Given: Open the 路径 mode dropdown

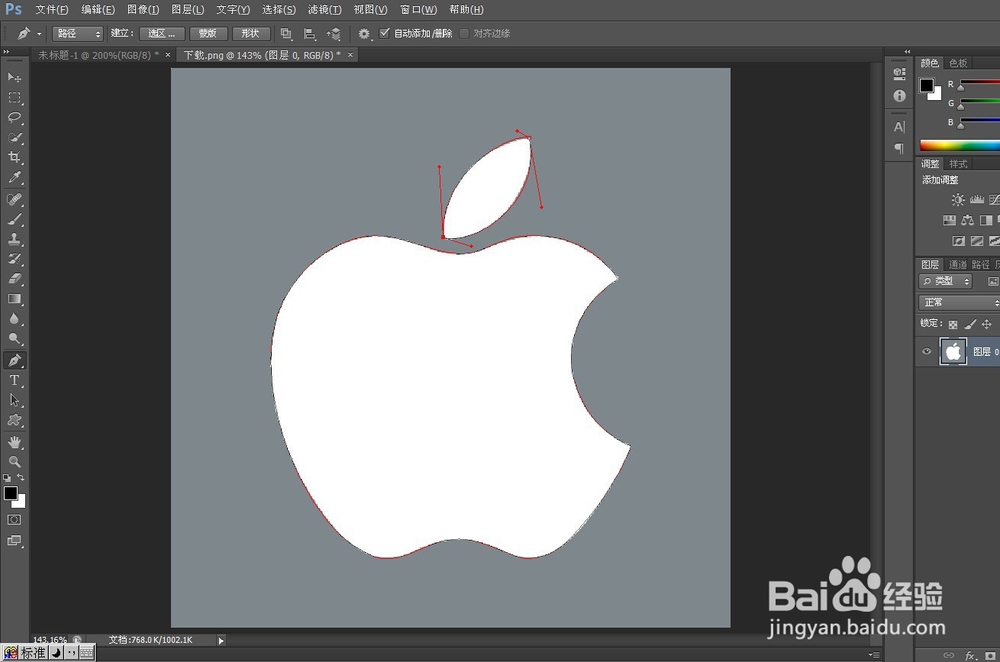Looking at the screenshot, I should click(x=78, y=33).
